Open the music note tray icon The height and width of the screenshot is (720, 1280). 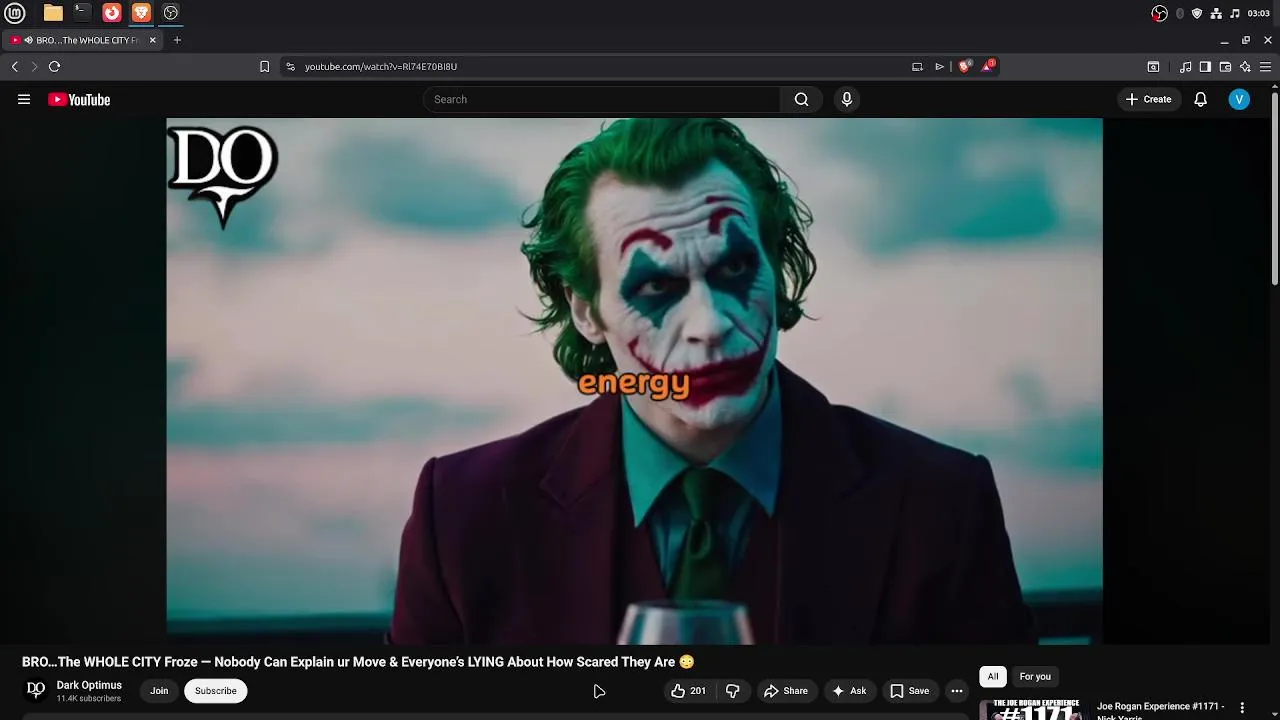(x=1235, y=13)
